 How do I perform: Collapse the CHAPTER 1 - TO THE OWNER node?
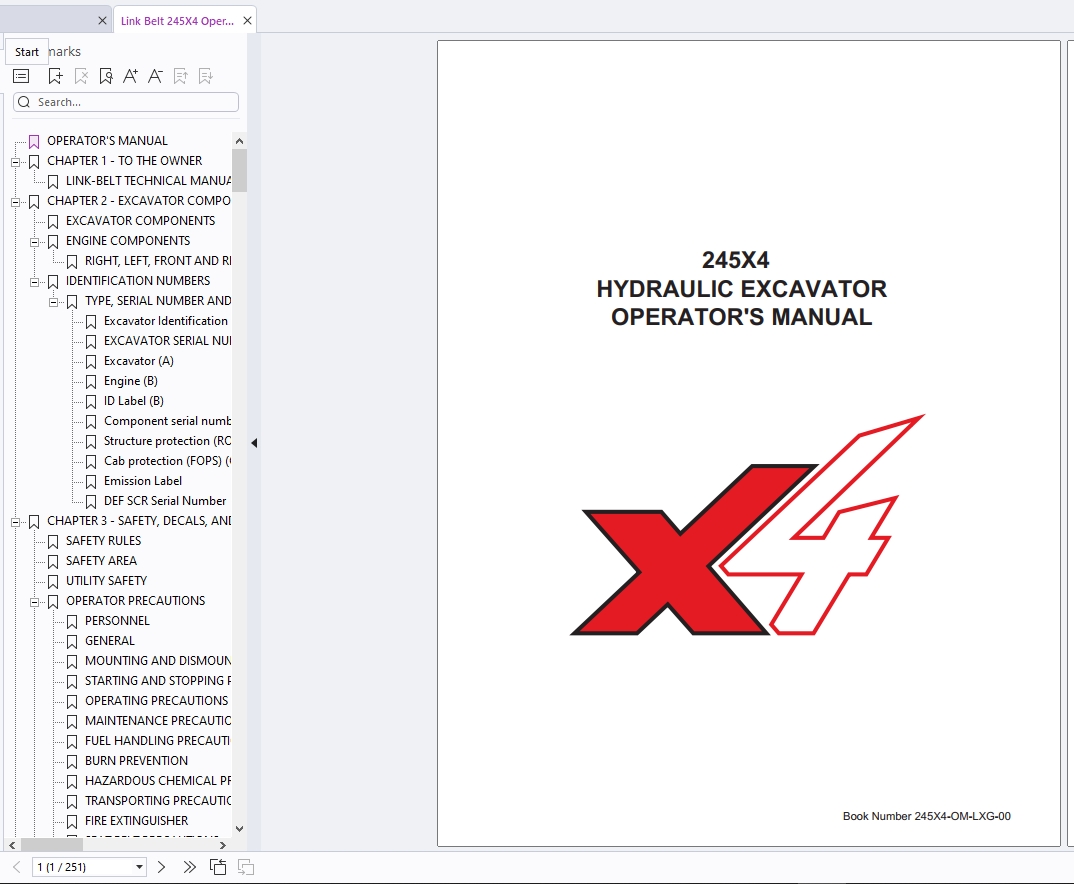click(x=15, y=161)
